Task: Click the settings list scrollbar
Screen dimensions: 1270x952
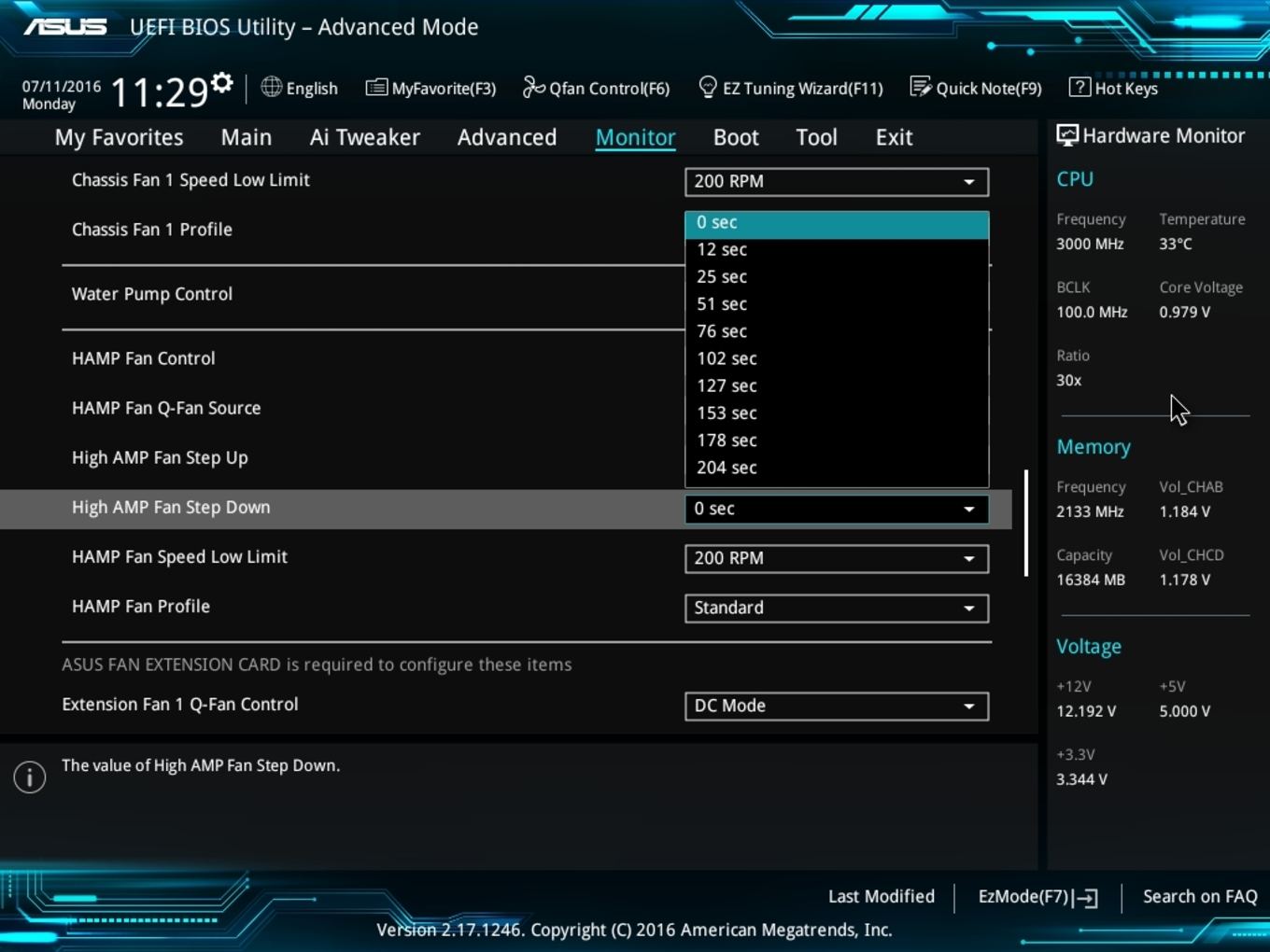Action: [1026, 523]
